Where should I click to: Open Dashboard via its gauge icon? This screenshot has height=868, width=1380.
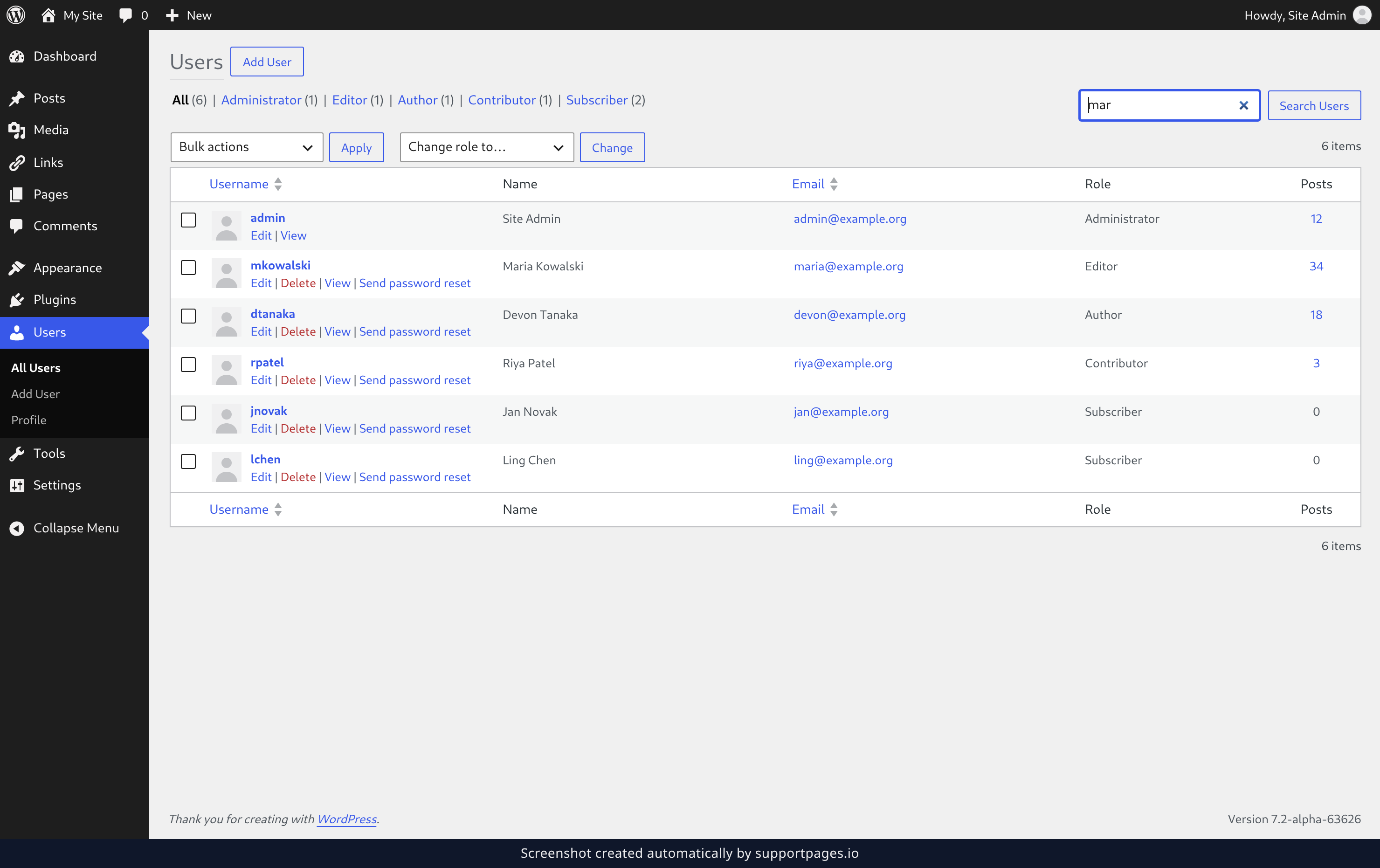coord(17,56)
